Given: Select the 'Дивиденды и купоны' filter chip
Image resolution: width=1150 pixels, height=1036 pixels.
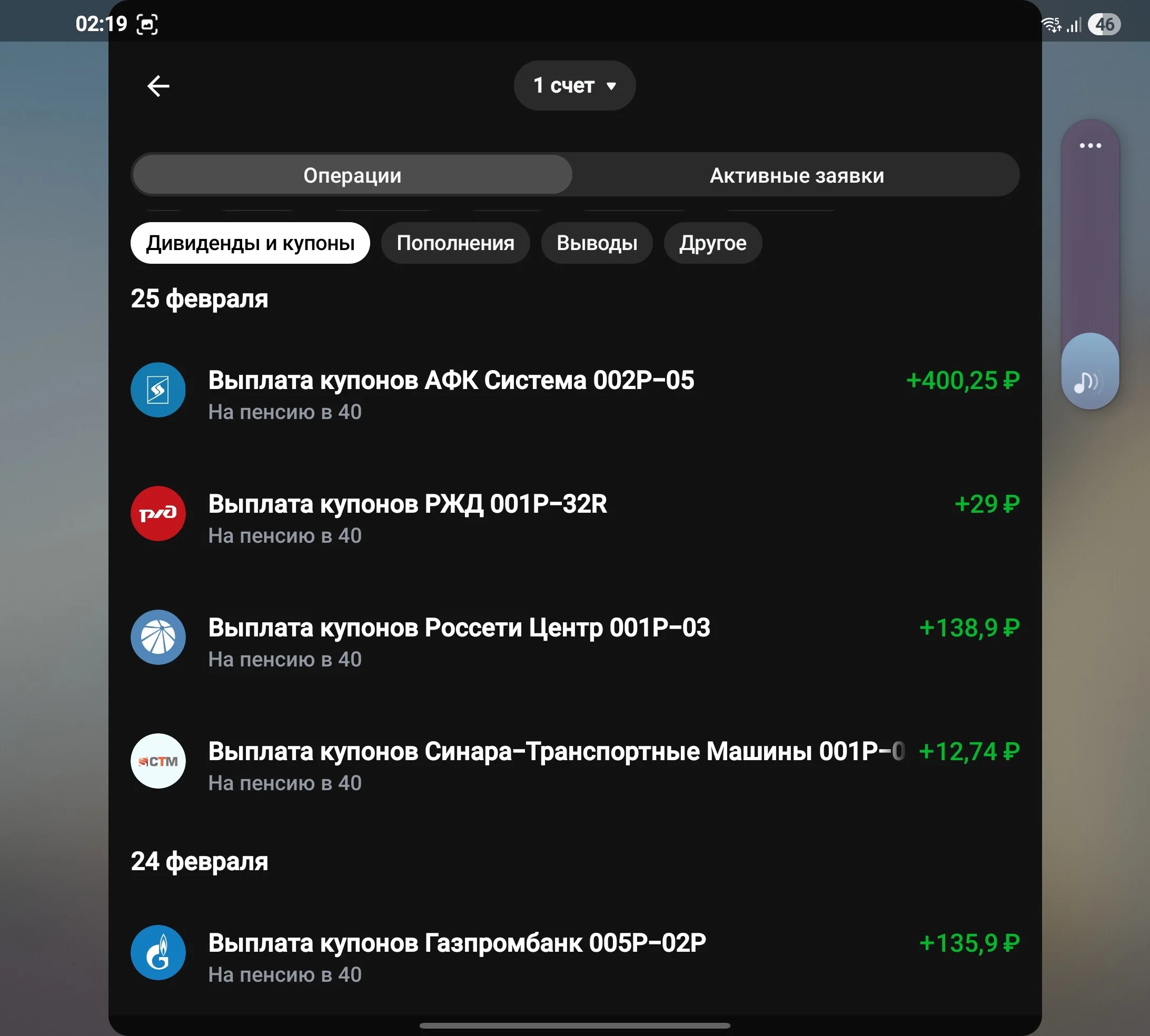Looking at the screenshot, I should click(250, 243).
